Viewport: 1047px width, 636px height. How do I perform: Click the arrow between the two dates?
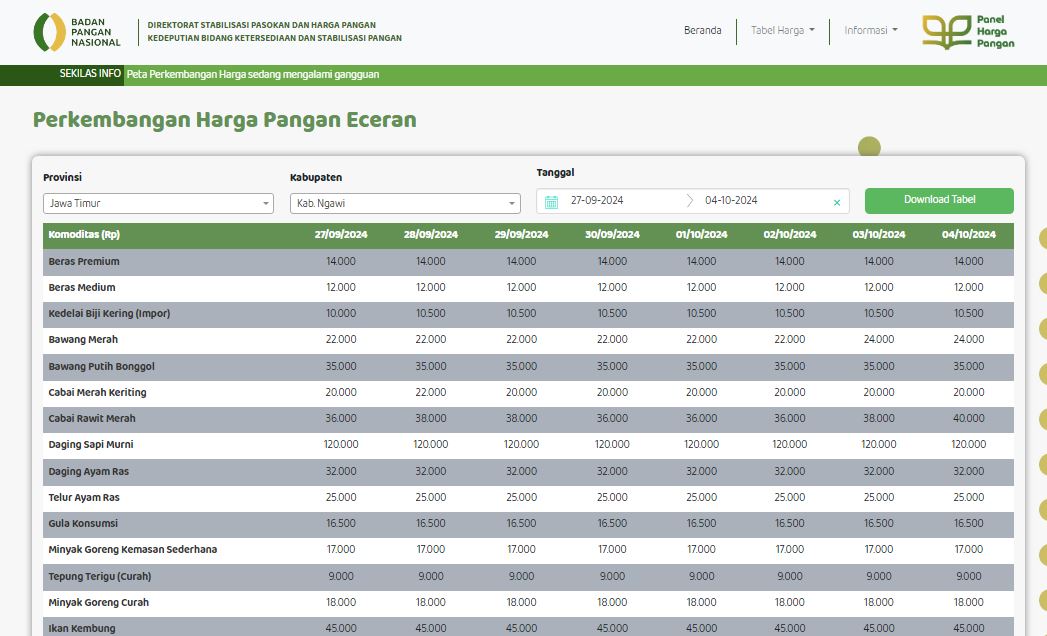(690, 200)
